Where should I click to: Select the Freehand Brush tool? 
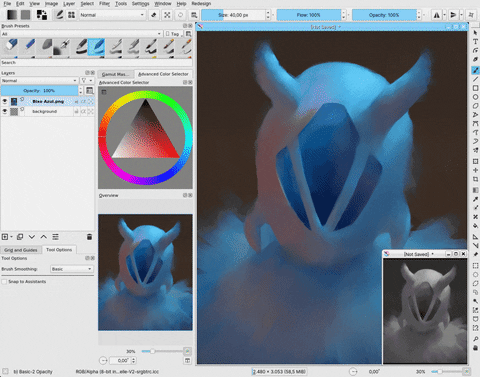tap(475, 70)
